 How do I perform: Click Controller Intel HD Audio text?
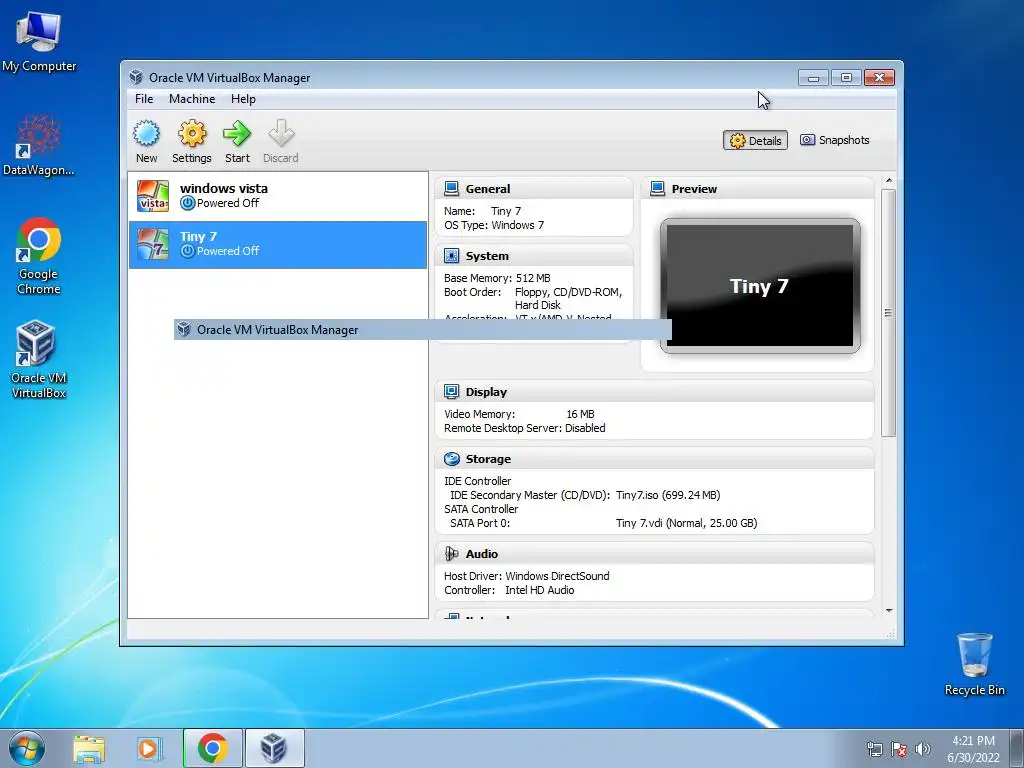tap(509, 590)
